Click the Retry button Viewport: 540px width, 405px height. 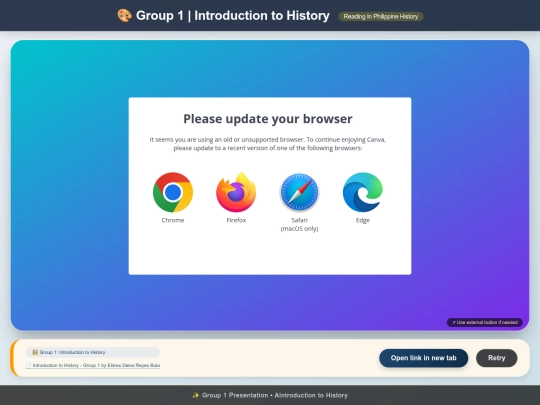coord(497,358)
